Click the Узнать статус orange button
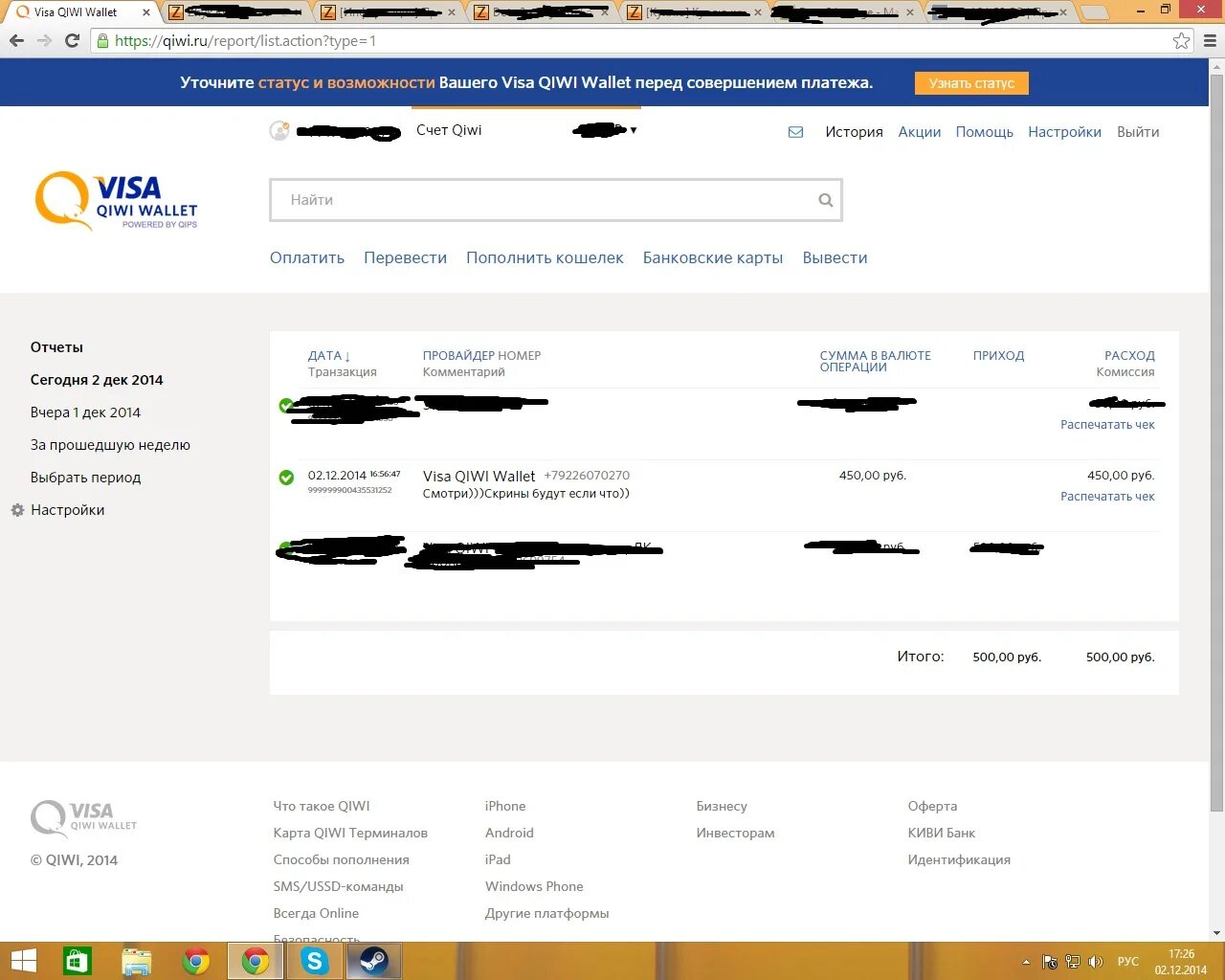Screen dimensions: 1225x980 pos(971,83)
